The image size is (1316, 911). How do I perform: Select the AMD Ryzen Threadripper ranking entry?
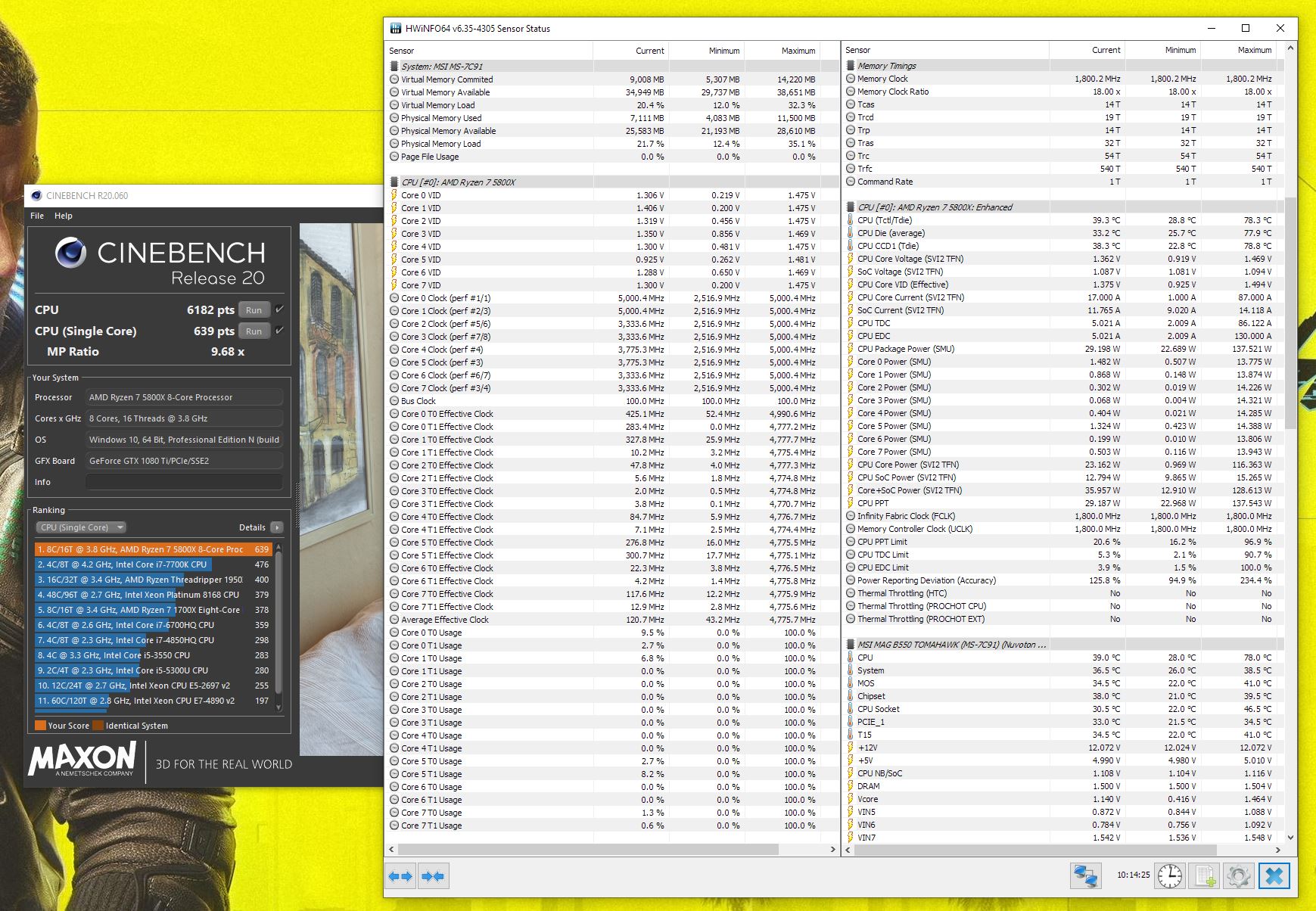153,580
